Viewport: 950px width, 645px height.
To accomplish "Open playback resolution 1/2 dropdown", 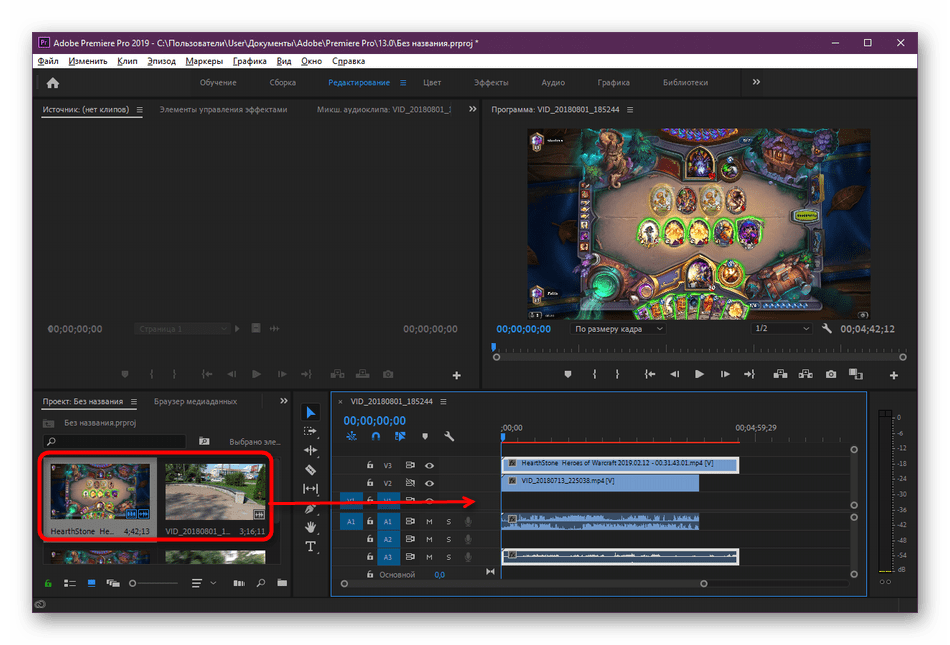I will [x=782, y=328].
